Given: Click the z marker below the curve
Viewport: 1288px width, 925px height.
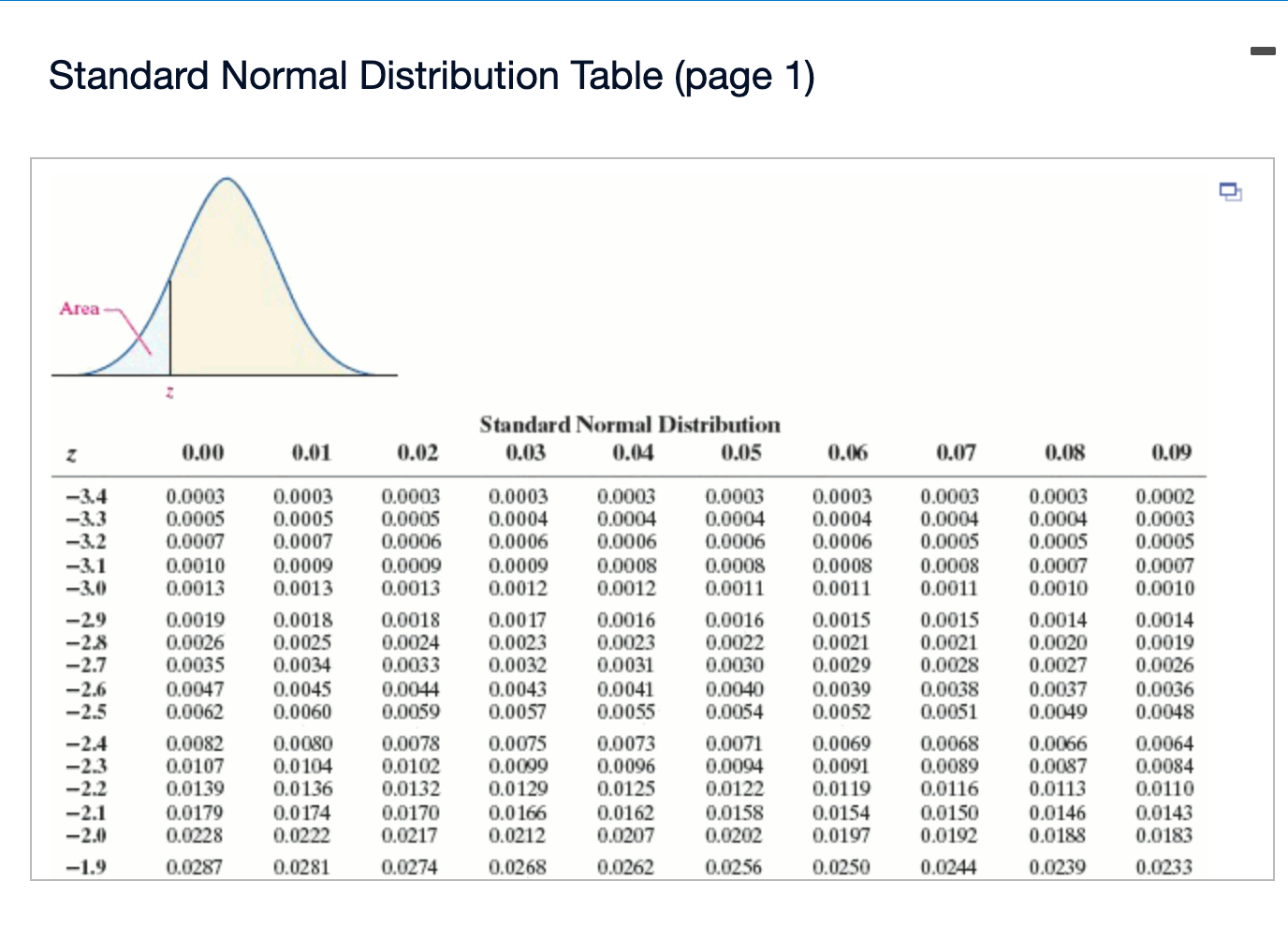Looking at the screenshot, I should pos(169,392).
